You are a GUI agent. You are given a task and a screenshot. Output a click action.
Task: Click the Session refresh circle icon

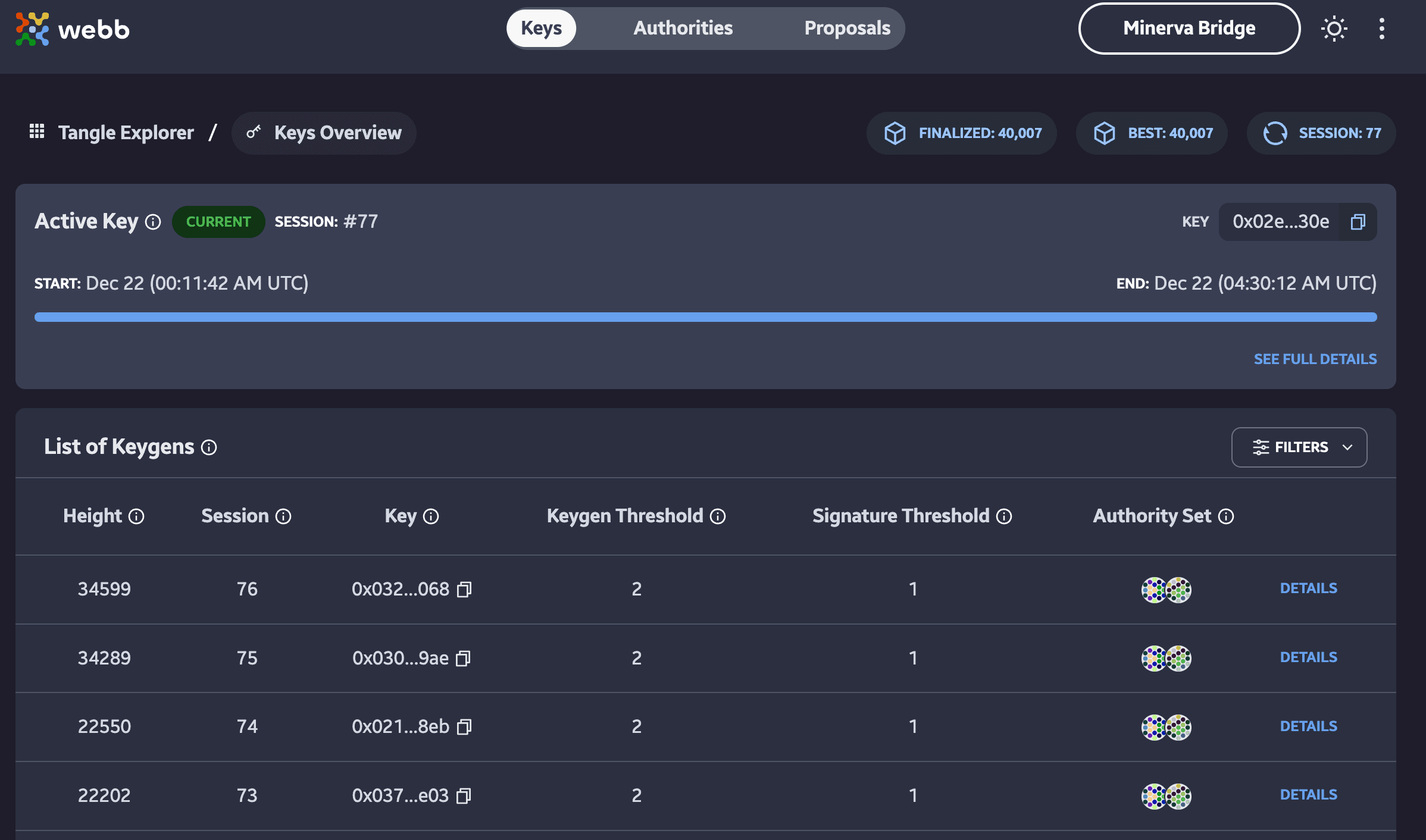coord(1275,132)
